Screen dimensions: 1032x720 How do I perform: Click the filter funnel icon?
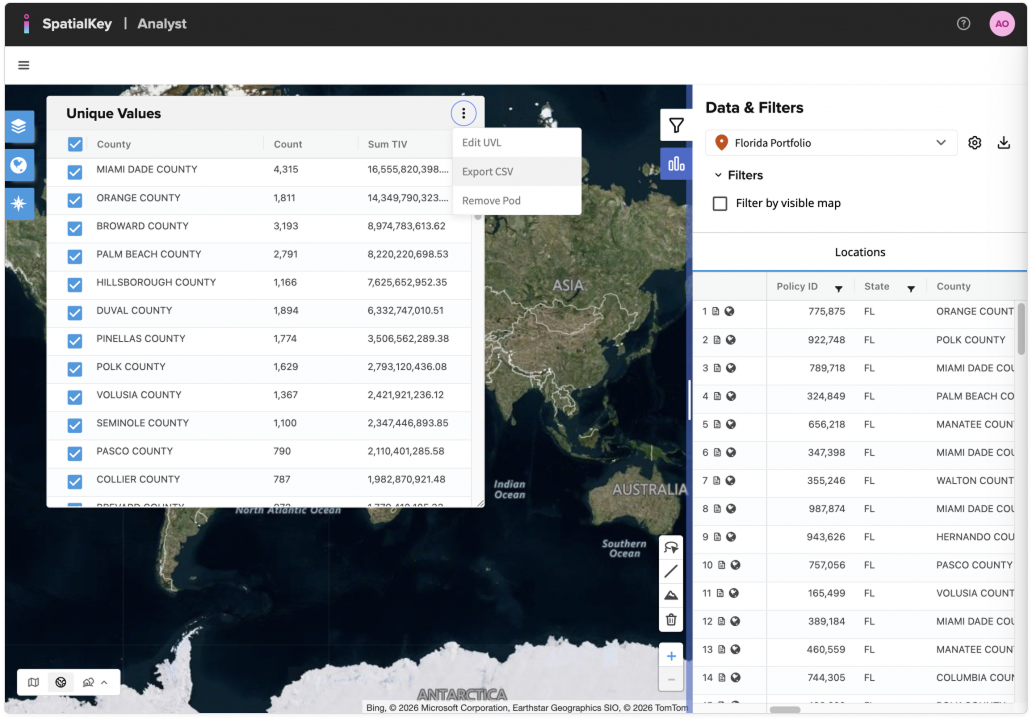coord(676,126)
